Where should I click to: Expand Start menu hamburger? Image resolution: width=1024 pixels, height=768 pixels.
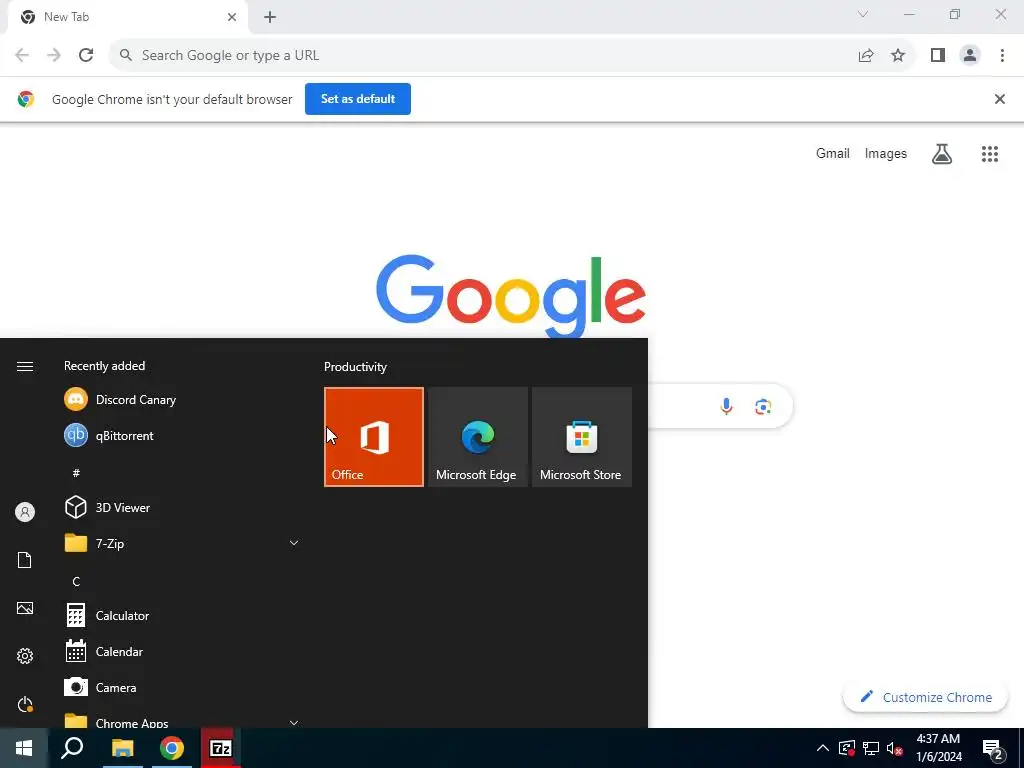[x=25, y=366]
